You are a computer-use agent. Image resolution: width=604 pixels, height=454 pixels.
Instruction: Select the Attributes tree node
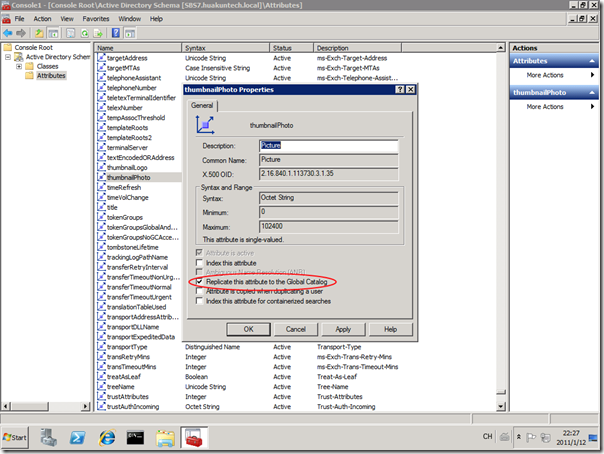pos(51,75)
